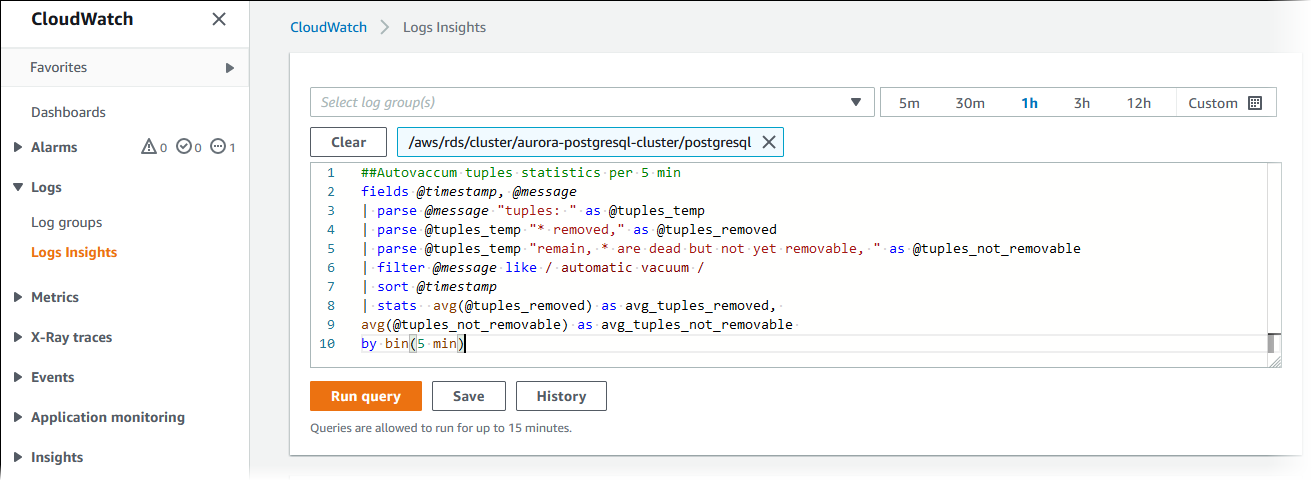Click the query editor vertical scrollbar
This screenshot has height=481, width=1312.
(1272, 343)
